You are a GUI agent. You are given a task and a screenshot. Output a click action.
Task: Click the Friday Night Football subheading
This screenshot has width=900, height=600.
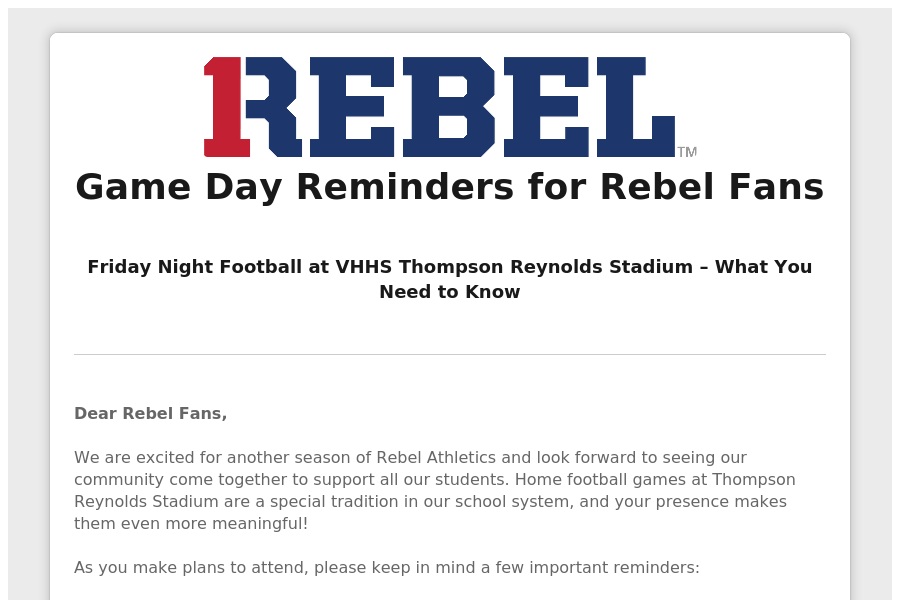tap(450, 279)
